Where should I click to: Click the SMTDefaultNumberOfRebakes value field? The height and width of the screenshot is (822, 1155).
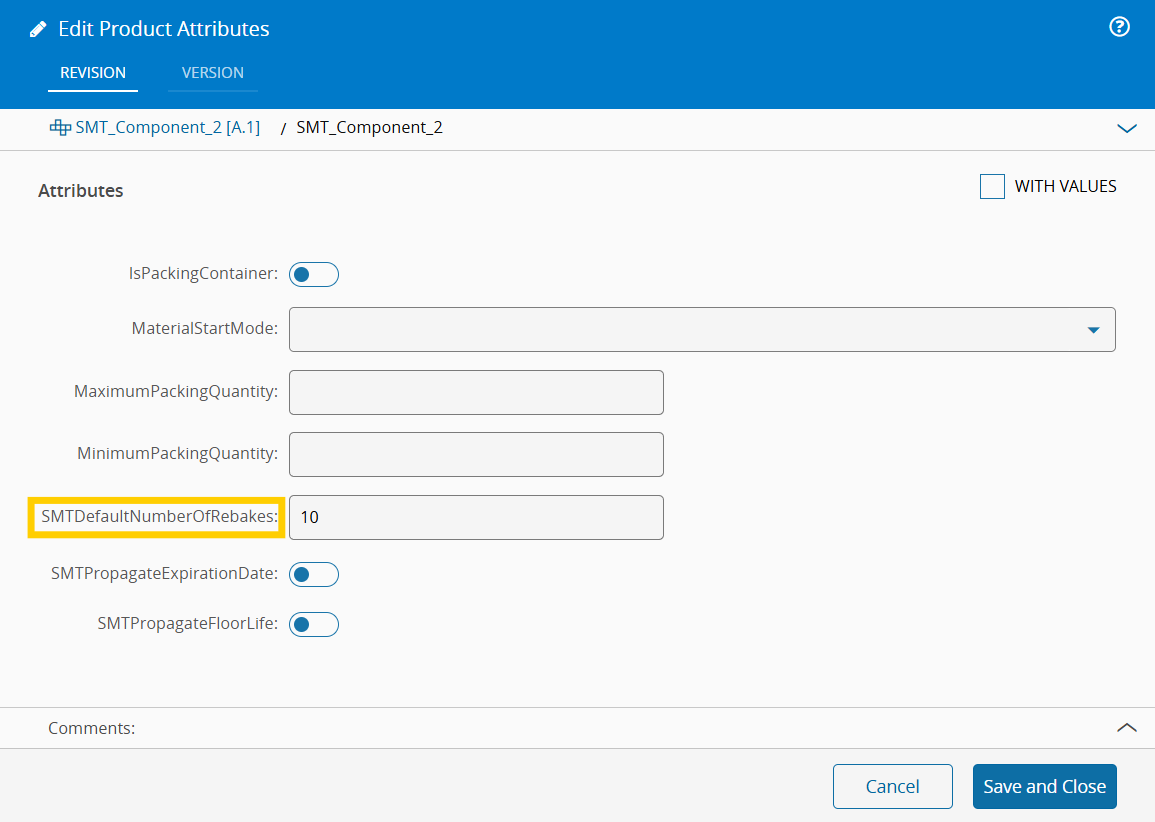476,517
